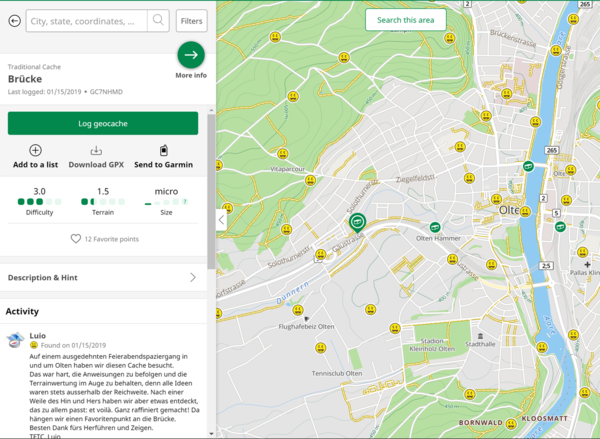
Task: Send cache to Garmin device
Action: (x=163, y=150)
